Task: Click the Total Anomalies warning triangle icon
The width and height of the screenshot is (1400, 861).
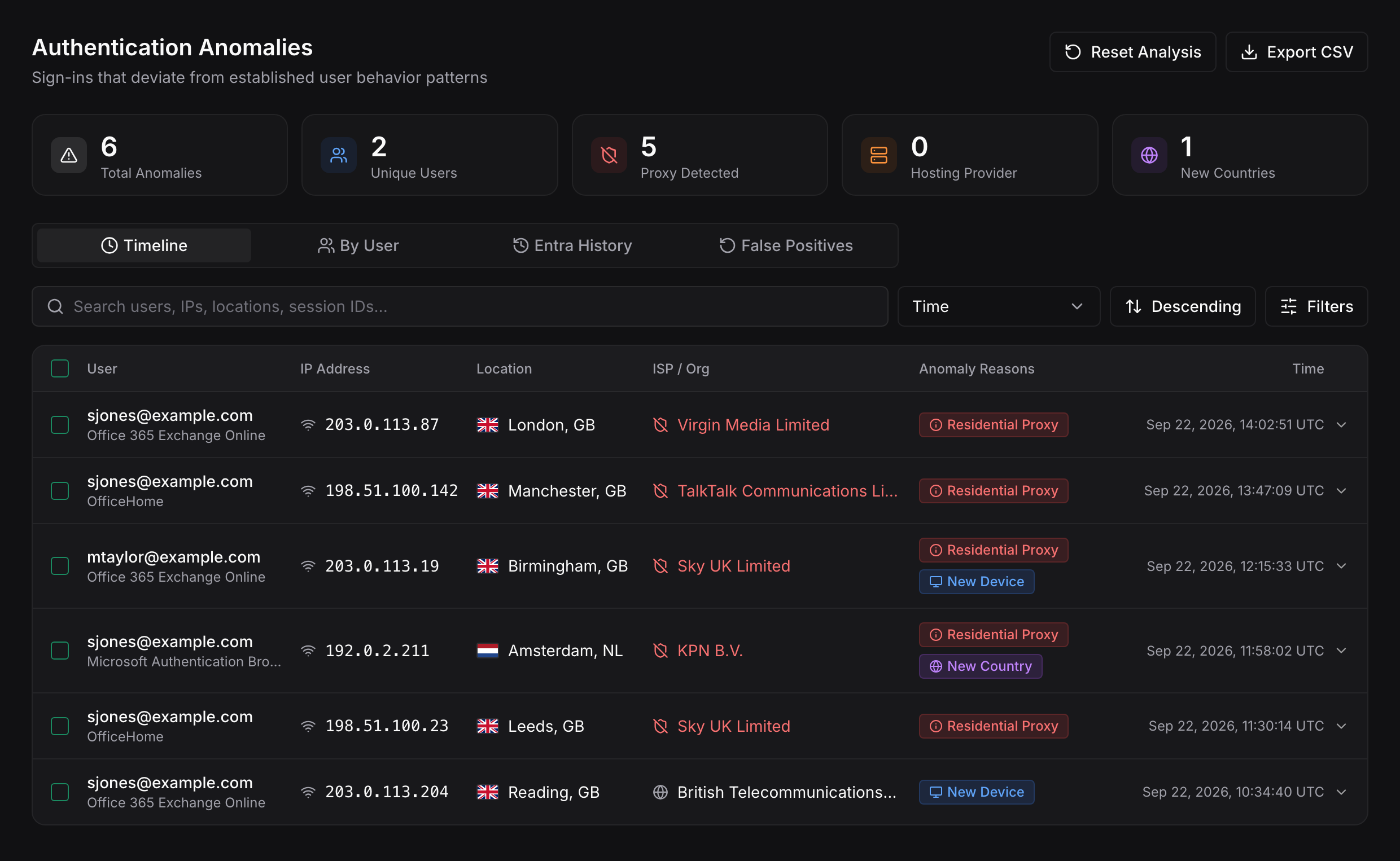Action: [x=69, y=155]
